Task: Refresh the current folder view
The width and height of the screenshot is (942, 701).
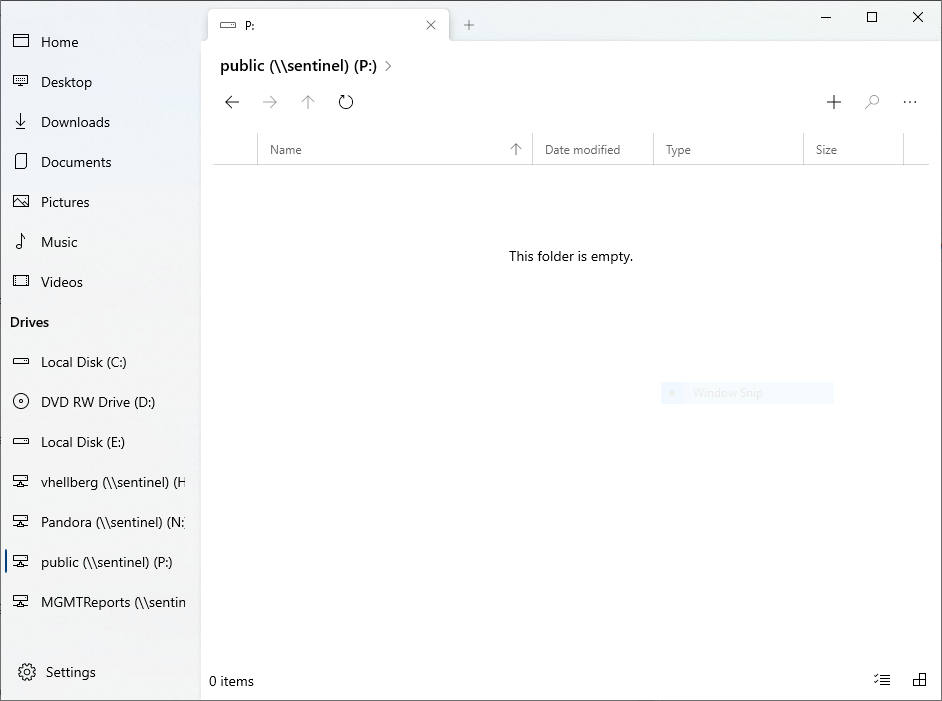Action: (345, 102)
